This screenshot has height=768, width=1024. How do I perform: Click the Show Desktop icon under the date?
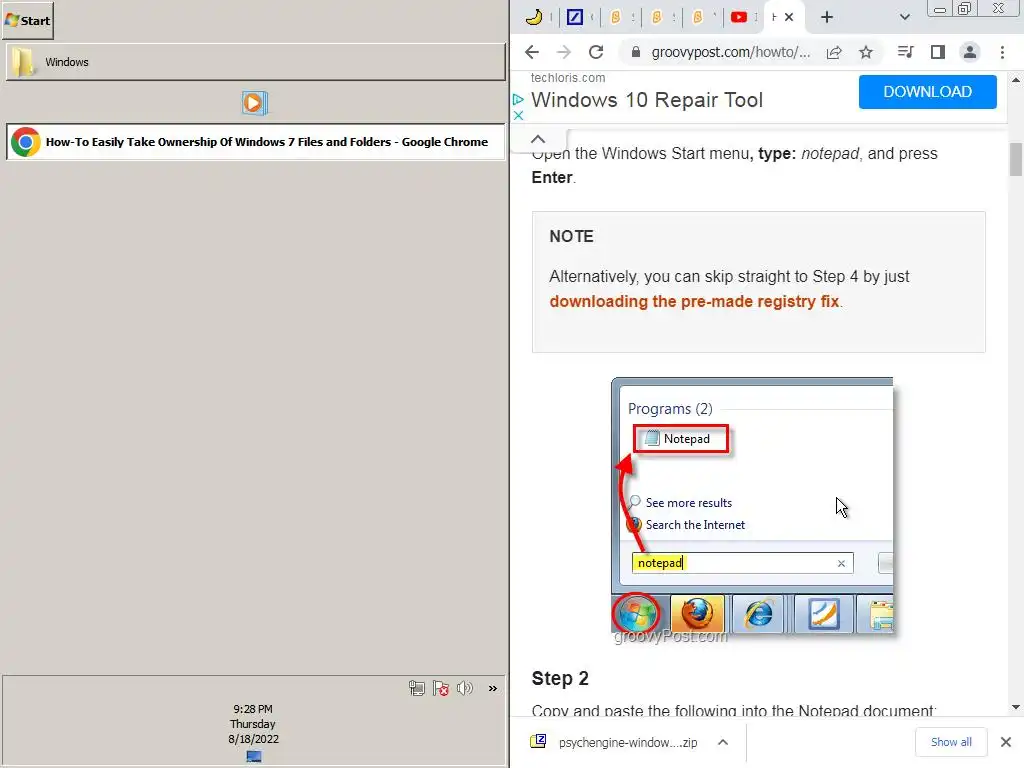(254, 756)
